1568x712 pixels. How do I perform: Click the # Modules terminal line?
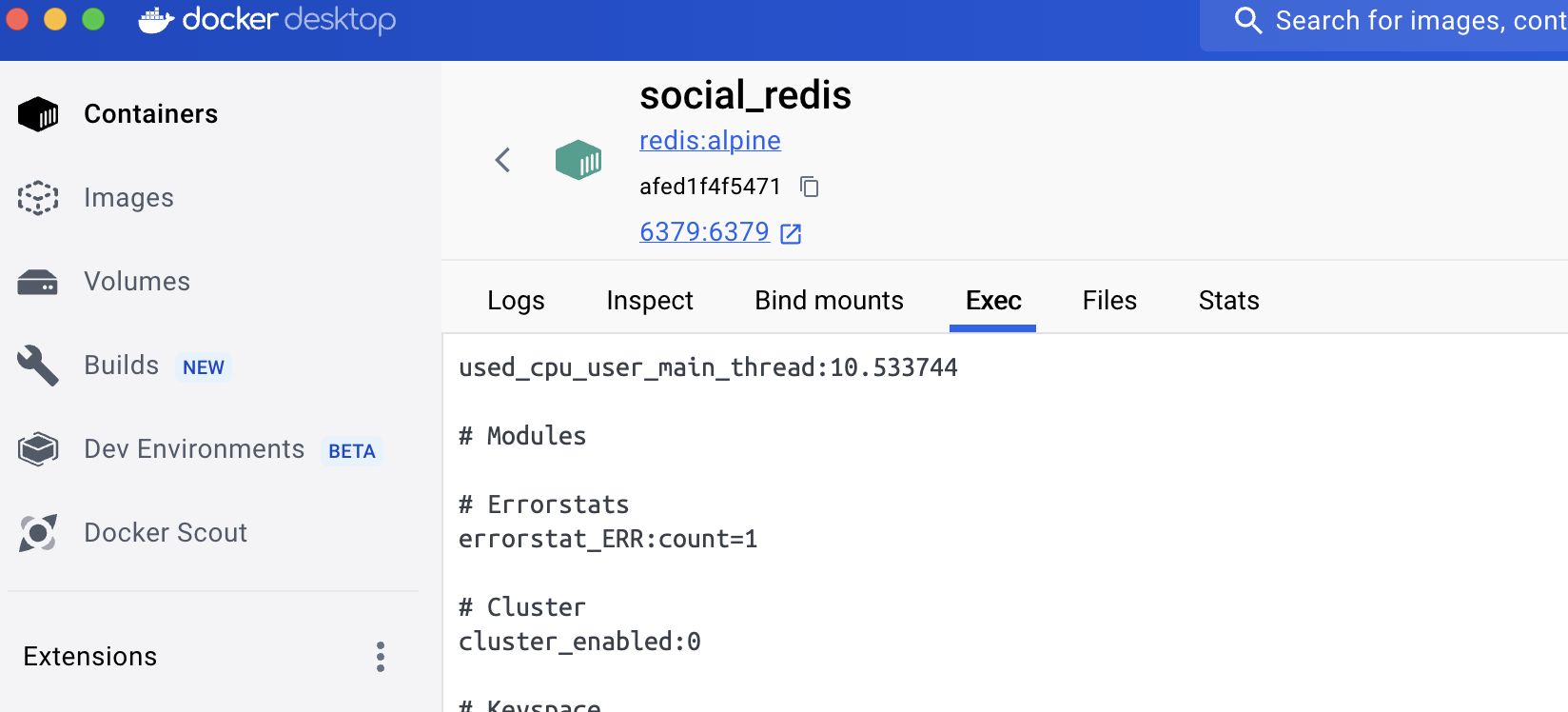tap(522, 436)
